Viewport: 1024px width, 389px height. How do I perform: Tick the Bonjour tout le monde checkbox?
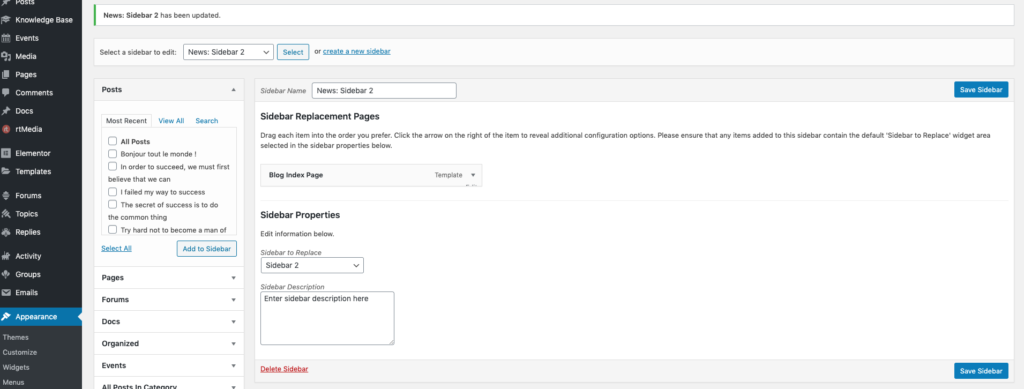112,154
